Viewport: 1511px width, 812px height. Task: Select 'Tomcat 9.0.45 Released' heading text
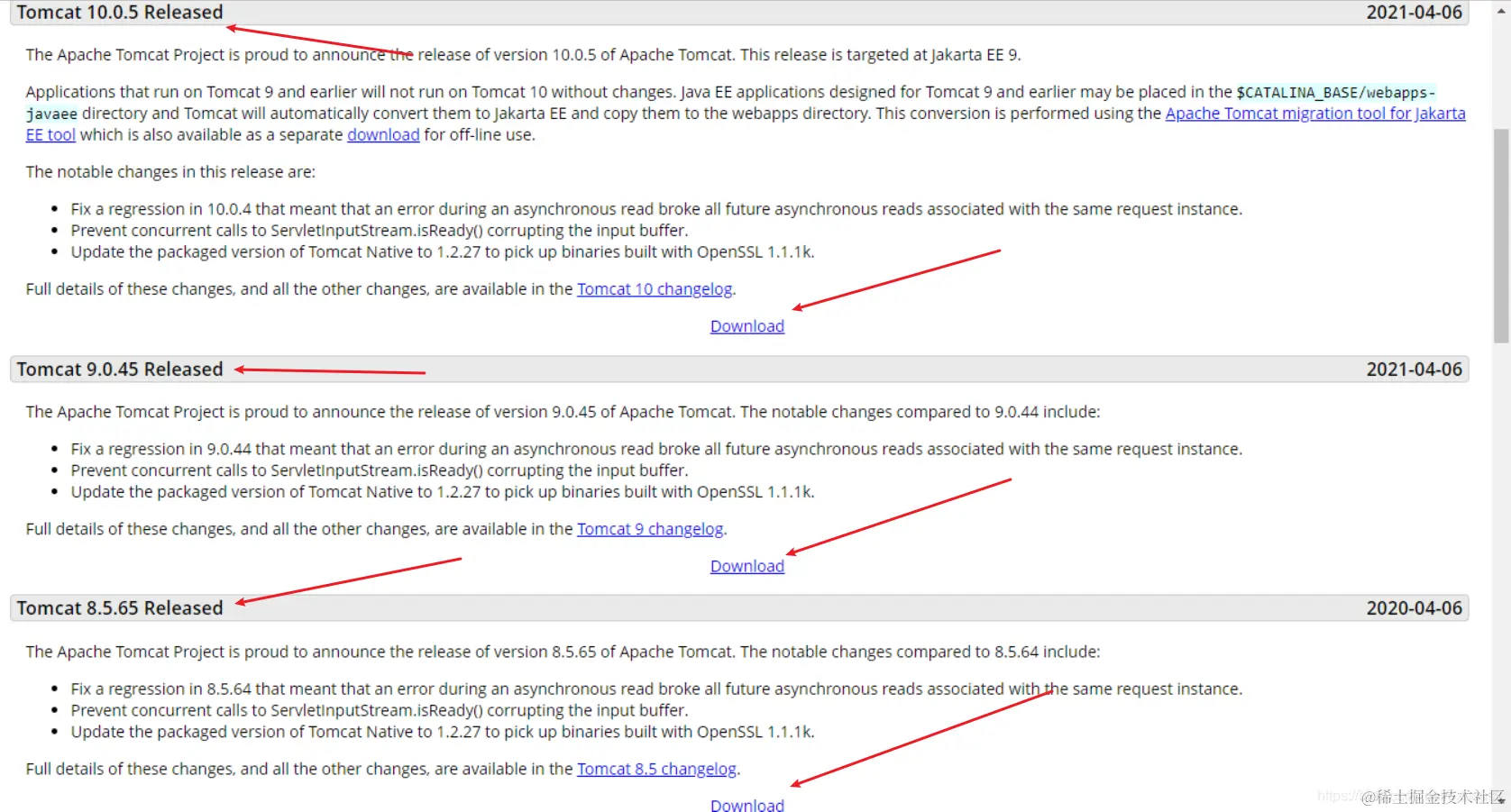120,370
